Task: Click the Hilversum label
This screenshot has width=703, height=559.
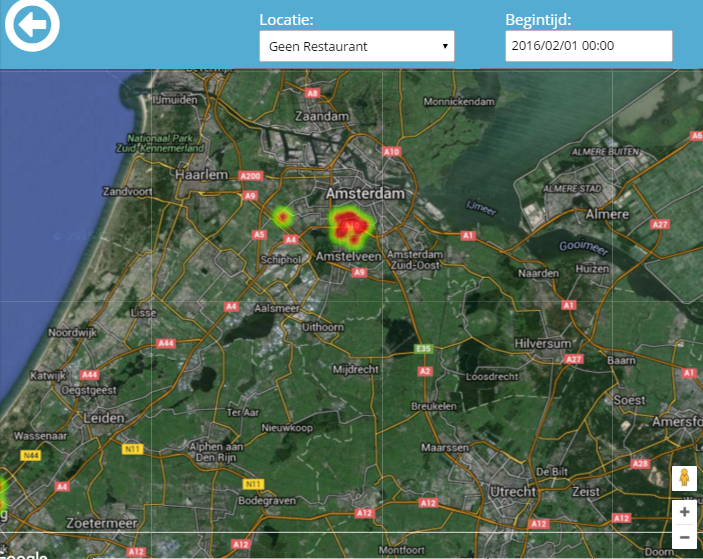Action: 543,344
